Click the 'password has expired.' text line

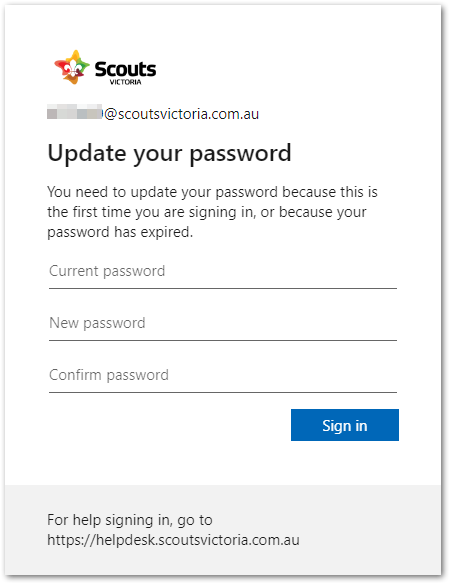tap(120, 232)
